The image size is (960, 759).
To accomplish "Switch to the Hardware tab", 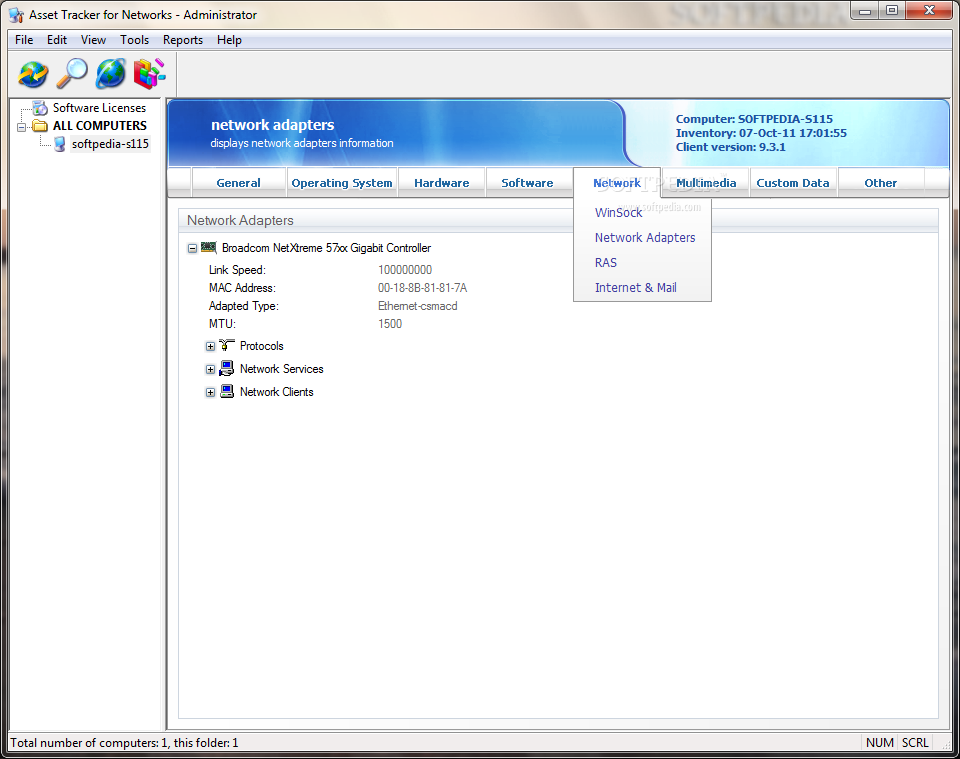I will click(x=441, y=183).
